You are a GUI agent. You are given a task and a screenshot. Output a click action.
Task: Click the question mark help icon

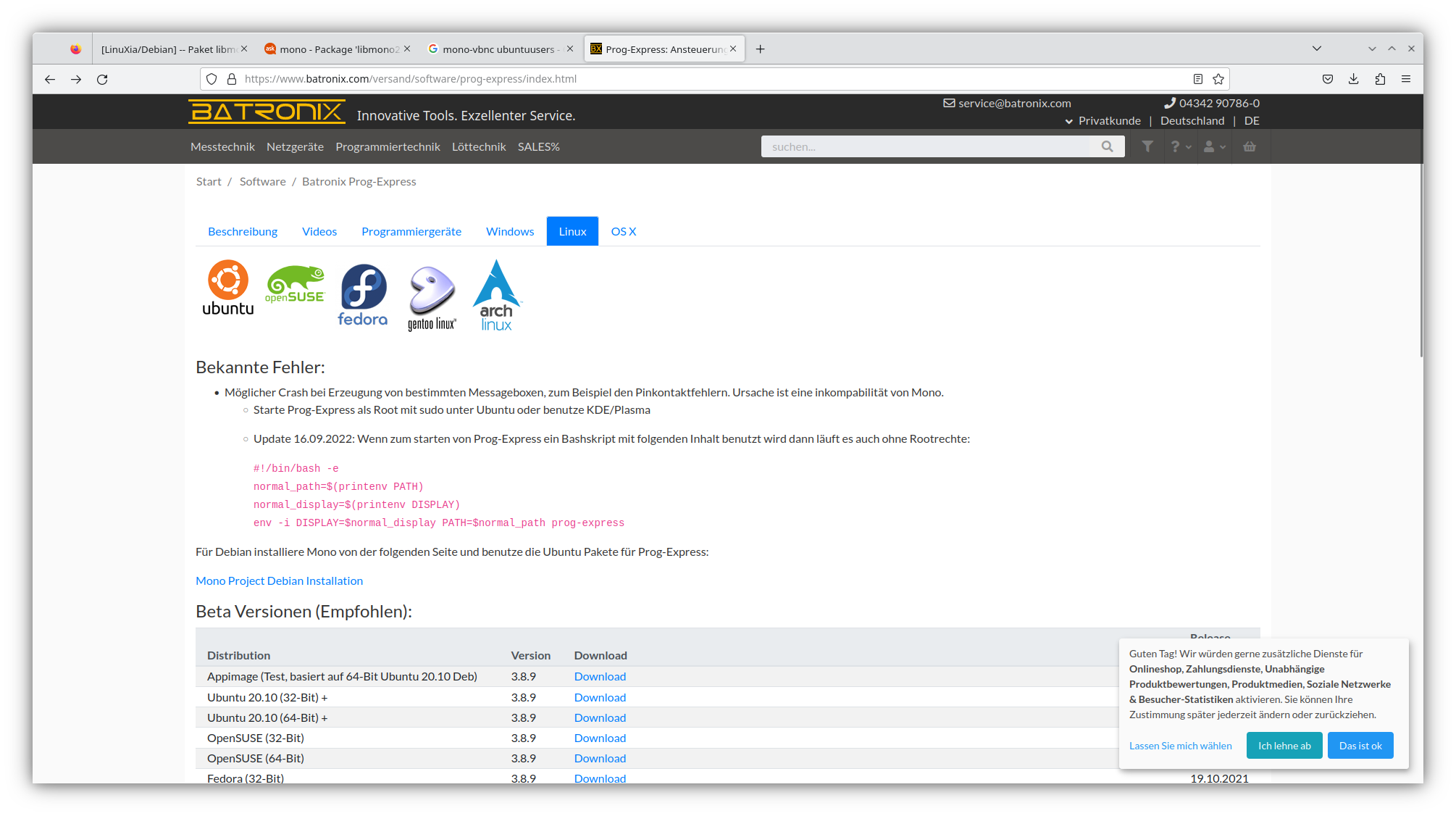click(1175, 146)
